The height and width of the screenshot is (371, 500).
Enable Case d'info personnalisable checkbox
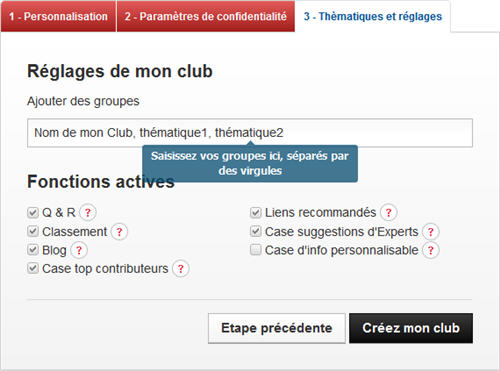[255, 250]
